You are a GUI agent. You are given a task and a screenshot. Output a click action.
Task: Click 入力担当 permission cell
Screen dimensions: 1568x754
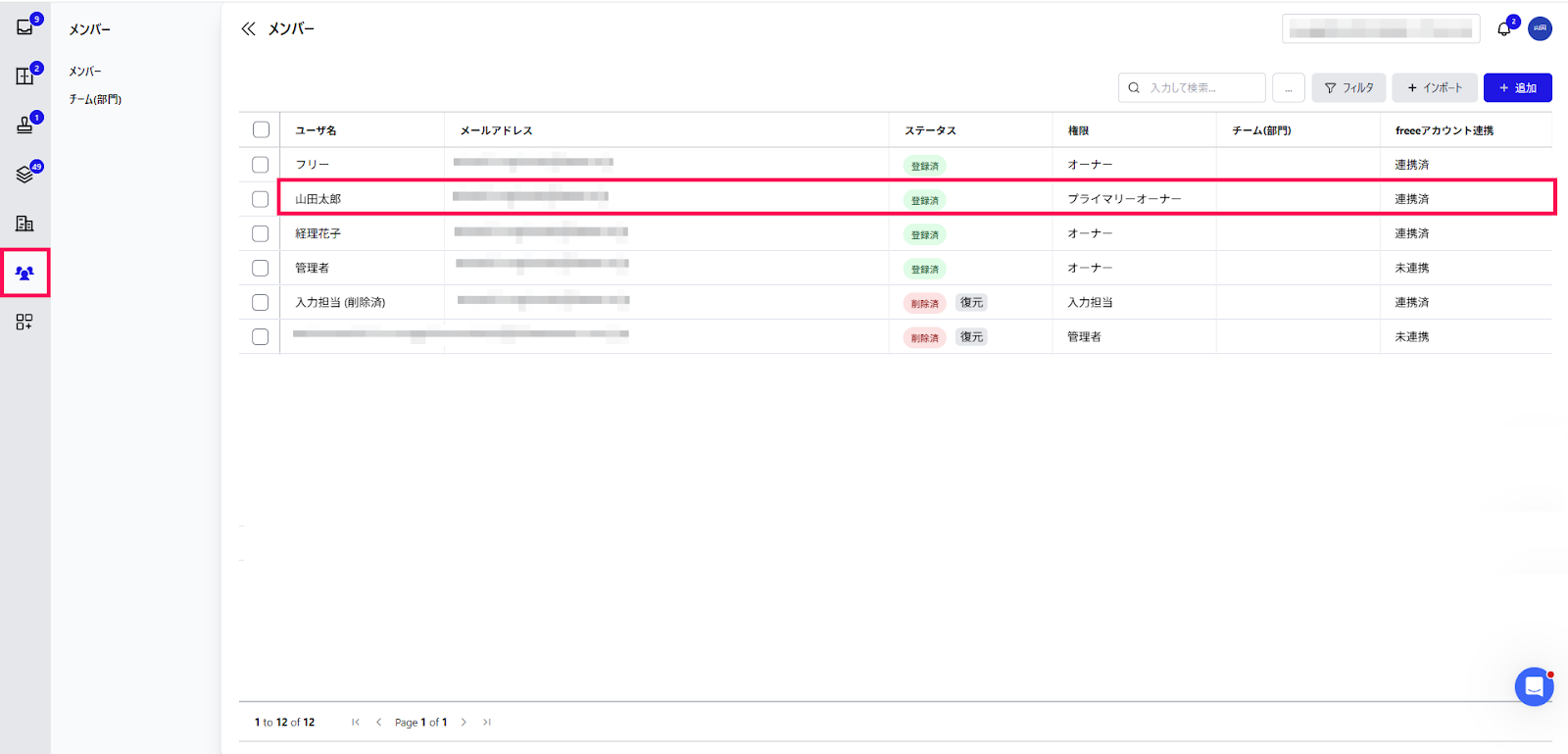coord(1090,302)
